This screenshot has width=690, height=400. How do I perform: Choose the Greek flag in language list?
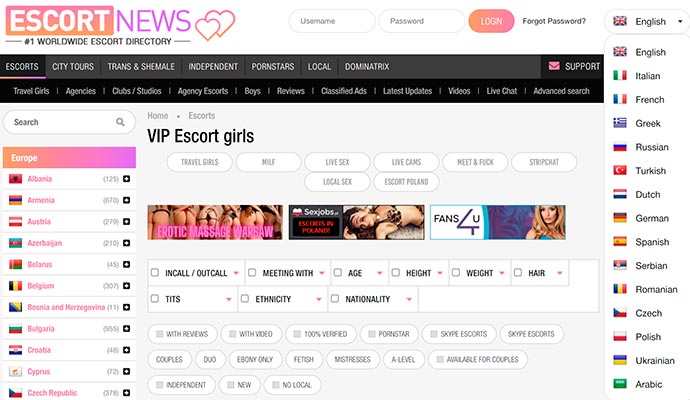[620, 123]
